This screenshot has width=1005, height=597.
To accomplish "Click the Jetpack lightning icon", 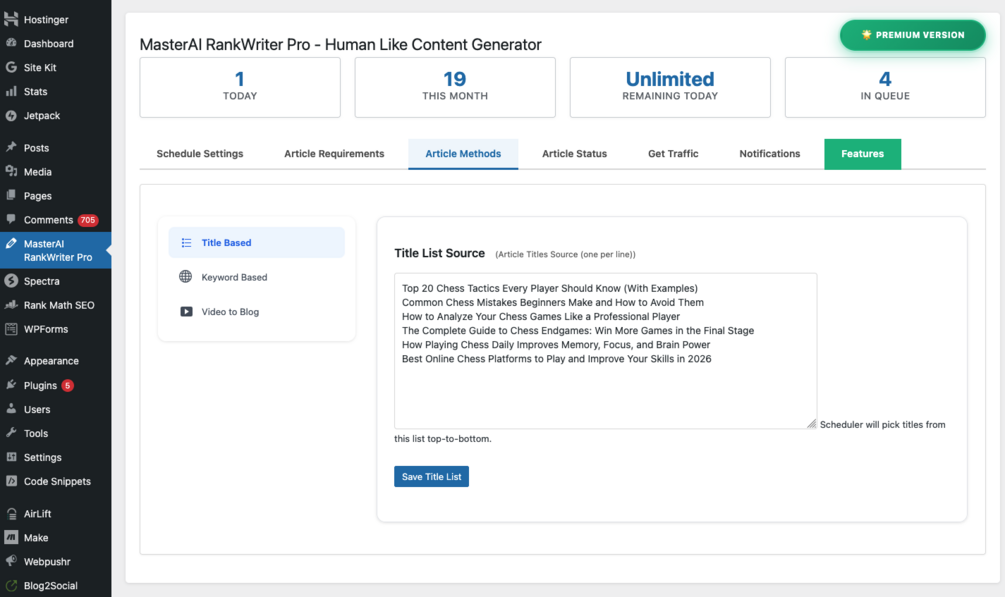I will (11, 116).
